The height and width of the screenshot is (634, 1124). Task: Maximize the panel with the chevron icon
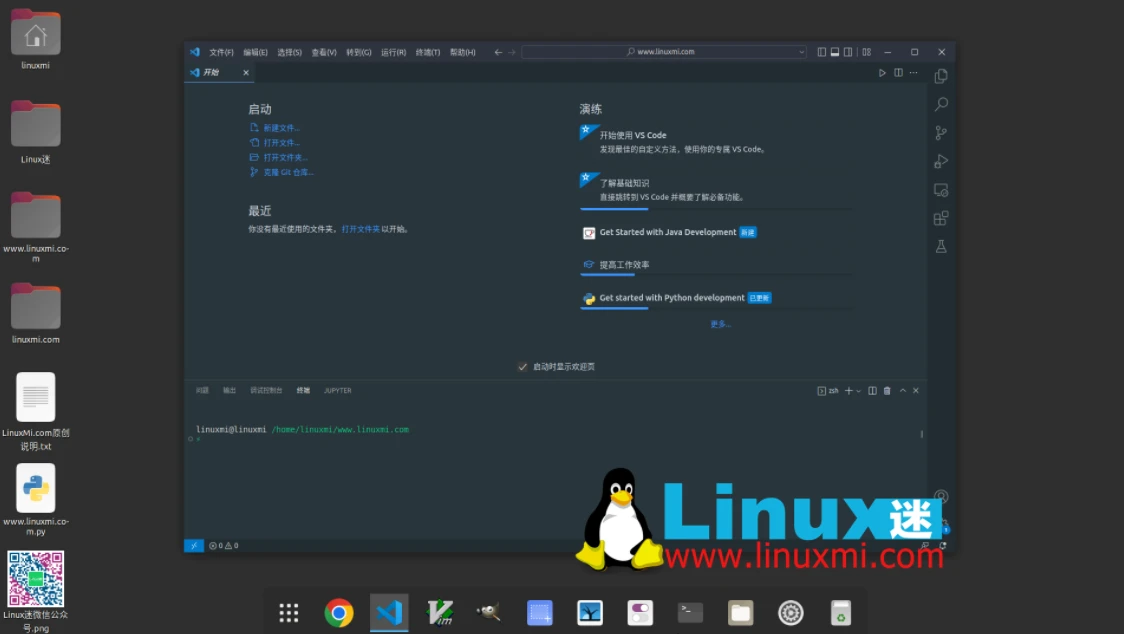[901, 391]
